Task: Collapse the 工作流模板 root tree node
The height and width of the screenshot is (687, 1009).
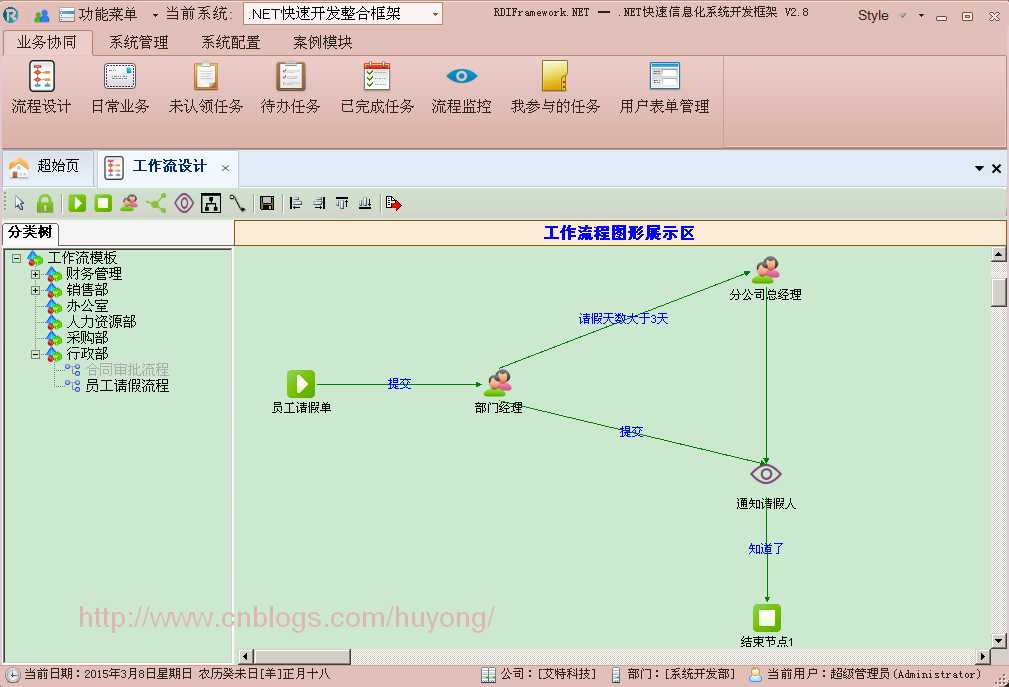Action: 17,258
